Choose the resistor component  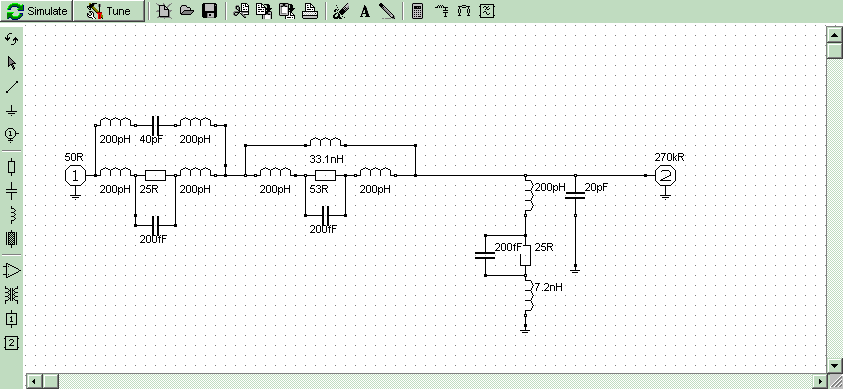[11, 167]
